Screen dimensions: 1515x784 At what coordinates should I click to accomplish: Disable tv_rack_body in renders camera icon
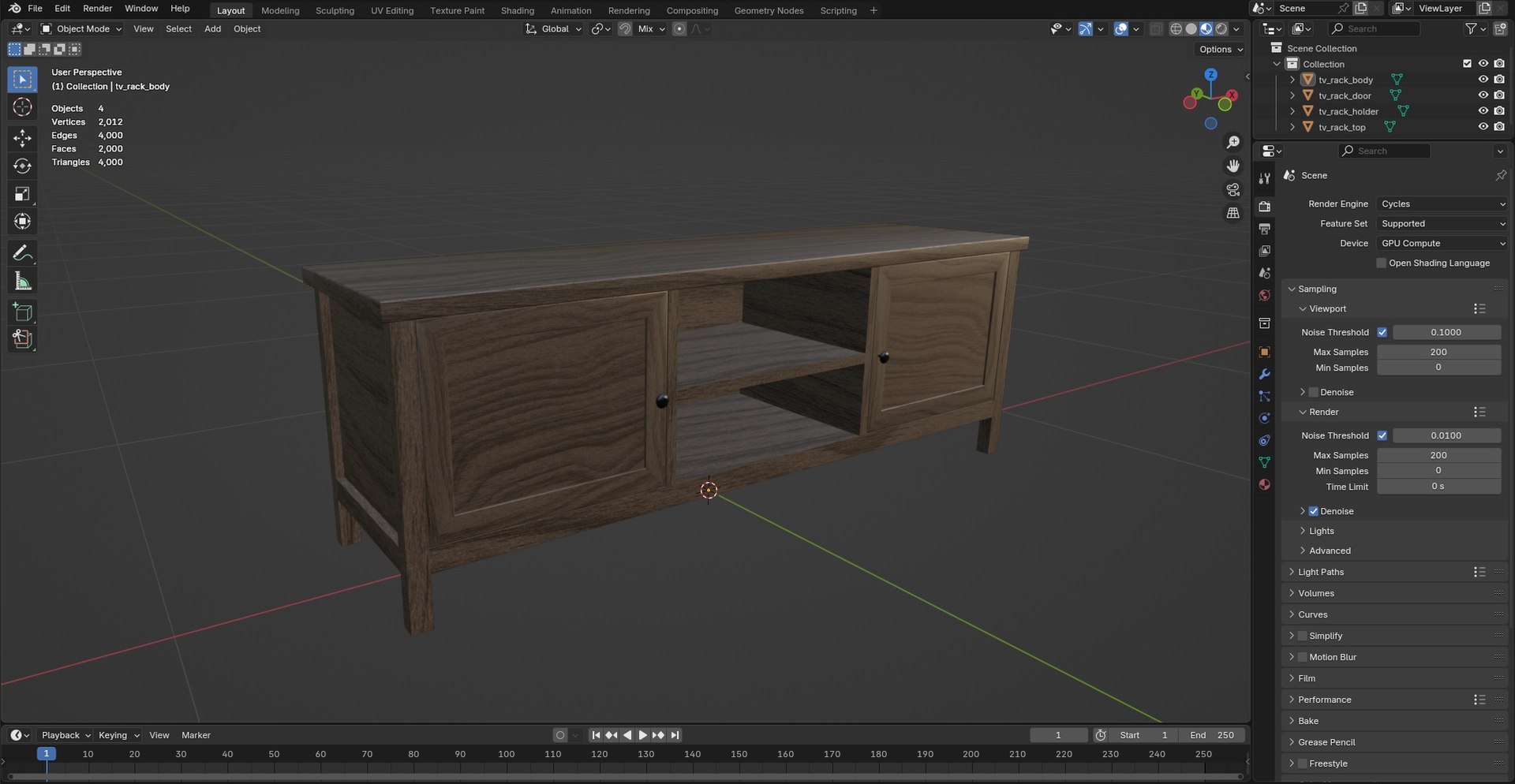tap(1499, 80)
